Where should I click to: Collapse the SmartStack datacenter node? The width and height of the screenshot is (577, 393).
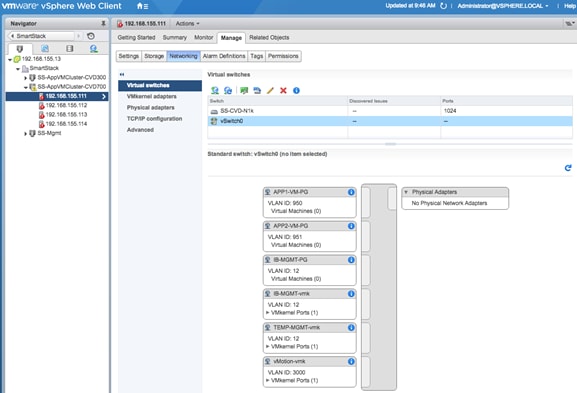(18, 69)
